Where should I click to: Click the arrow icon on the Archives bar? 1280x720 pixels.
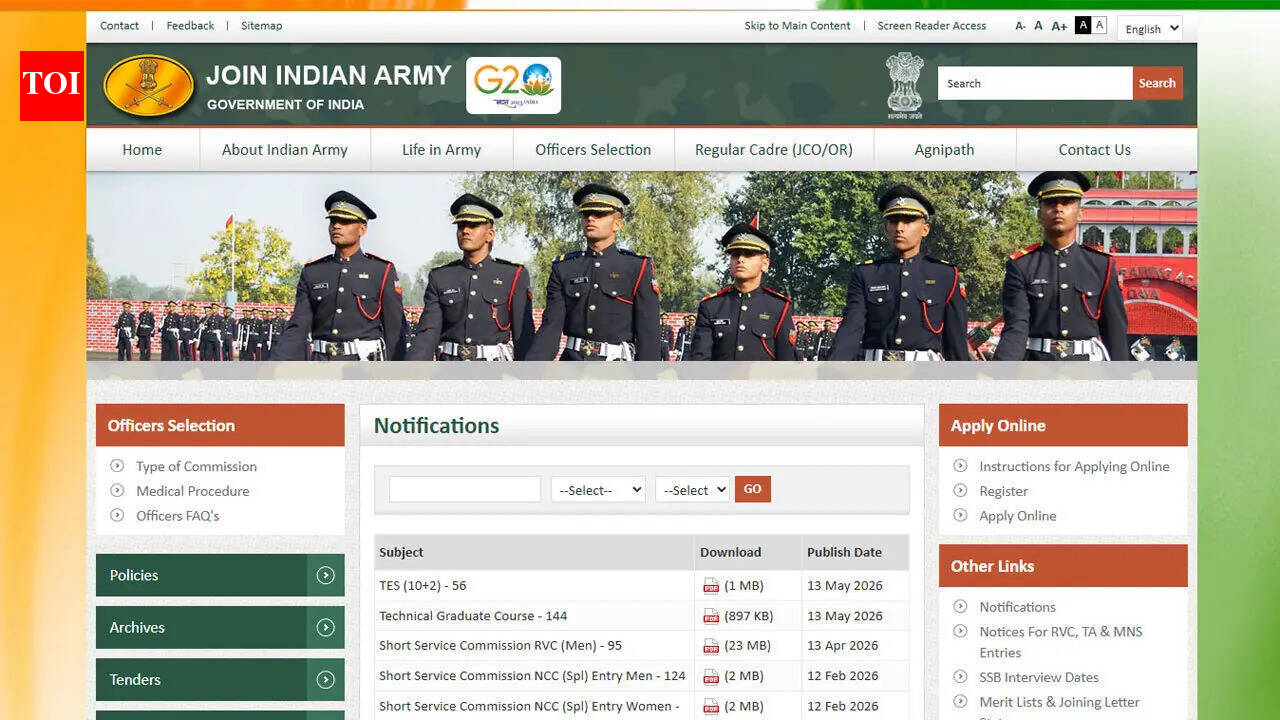coord(325,627)
